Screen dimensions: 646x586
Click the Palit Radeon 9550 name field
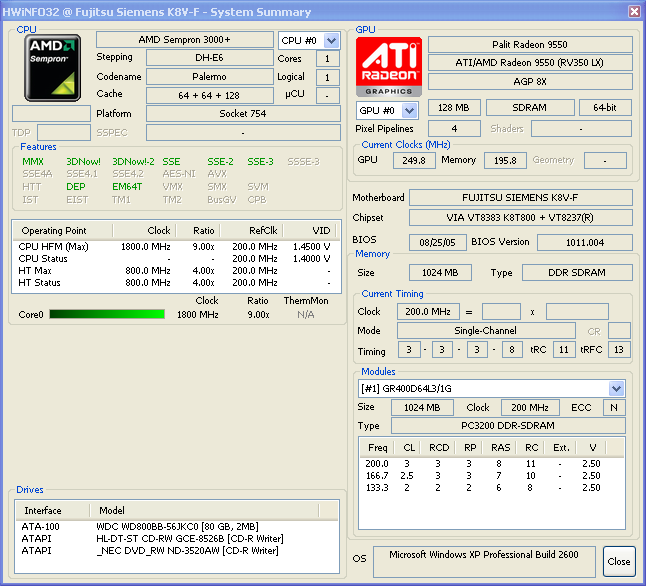pos(529,45)
